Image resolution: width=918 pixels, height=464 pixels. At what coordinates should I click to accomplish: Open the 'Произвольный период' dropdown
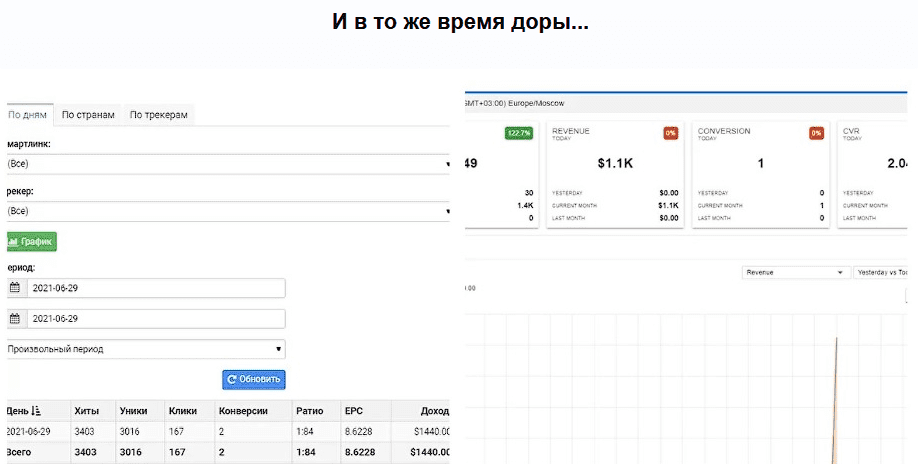tap(145, 349)
